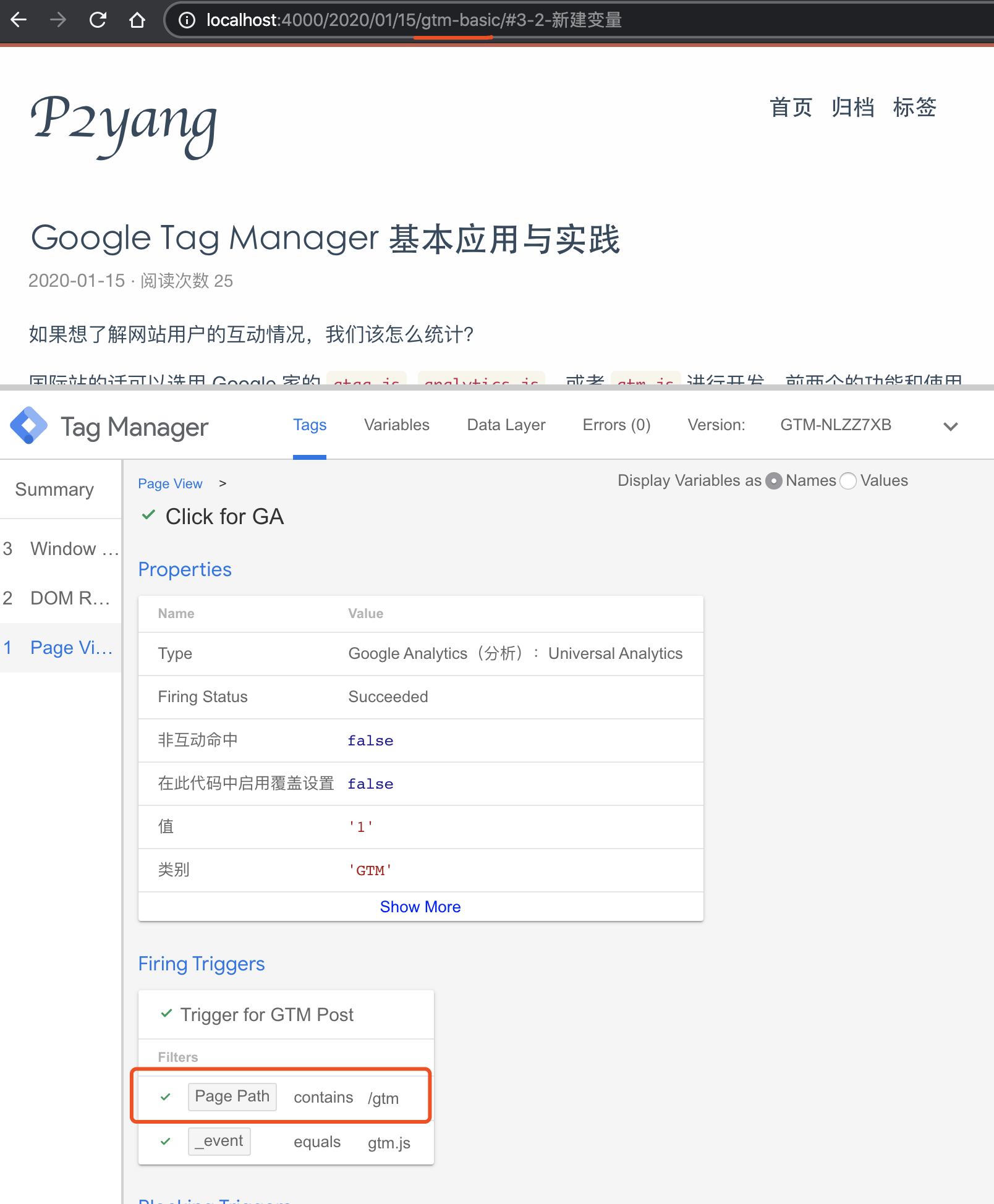Select Names radio for variable display

click(x=773, y=481)
